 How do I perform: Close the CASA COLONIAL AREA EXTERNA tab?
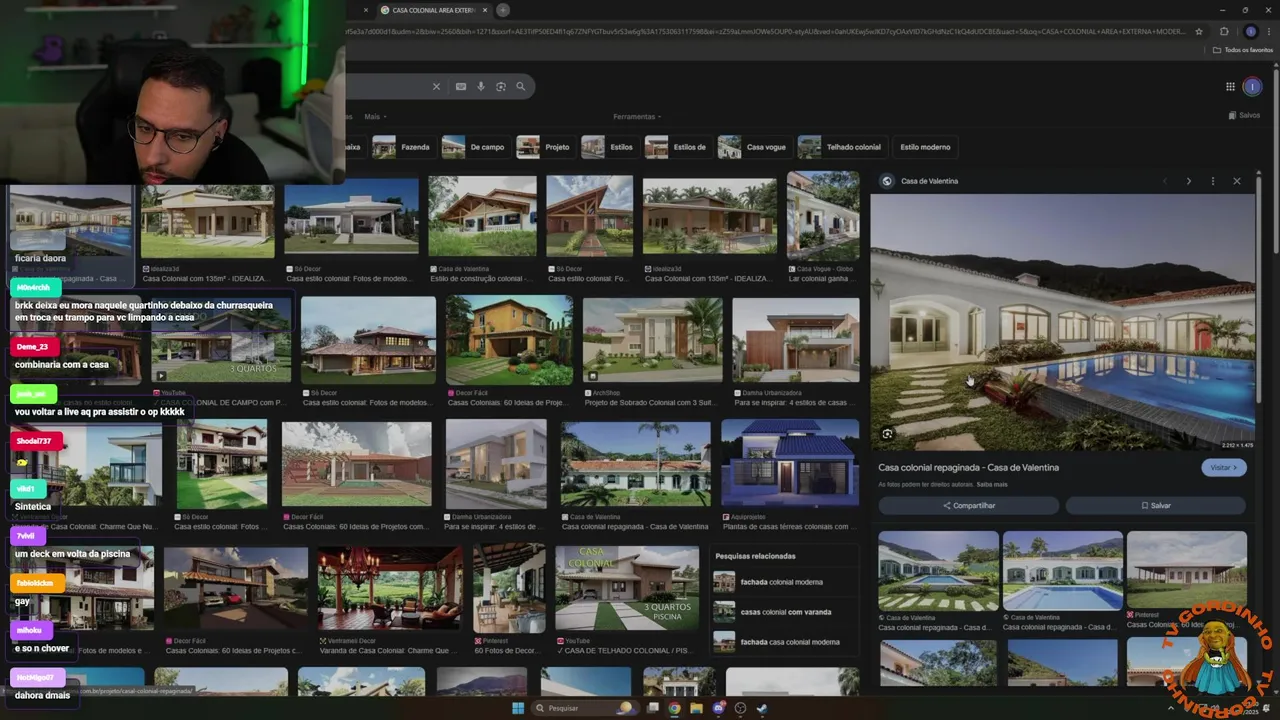click(486, 10)
